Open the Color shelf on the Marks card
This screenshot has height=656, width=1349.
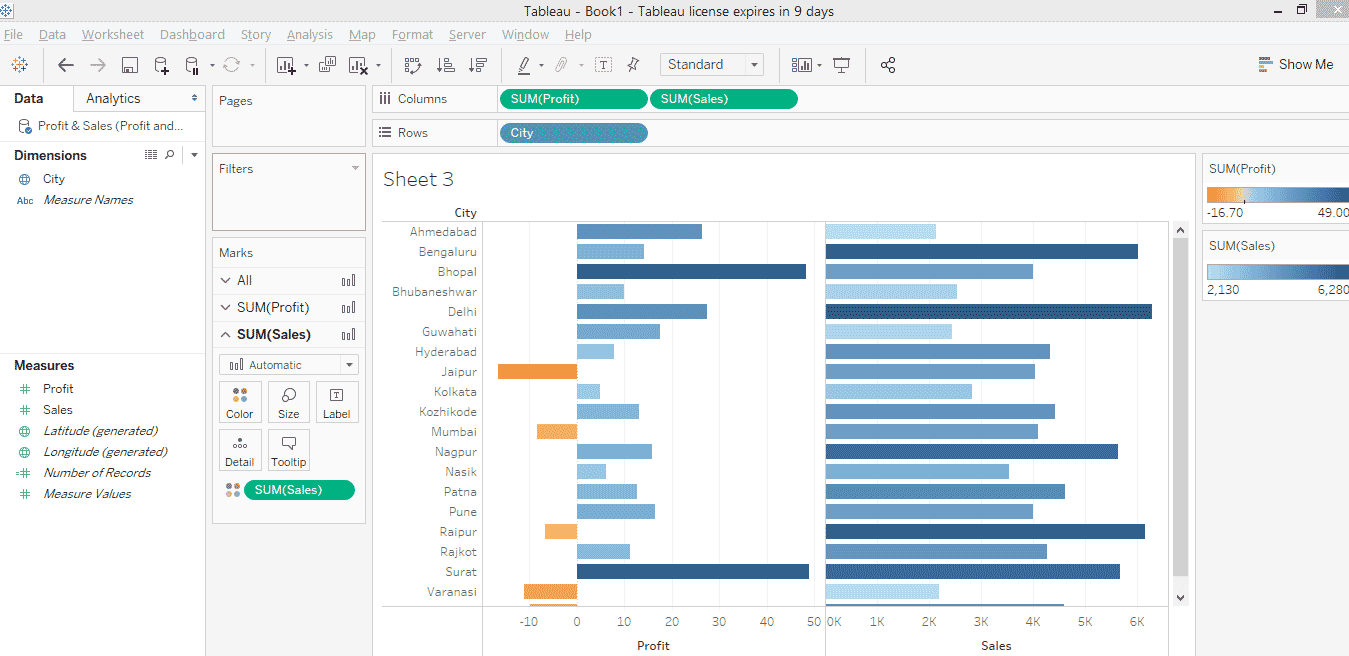click(240, 402)
